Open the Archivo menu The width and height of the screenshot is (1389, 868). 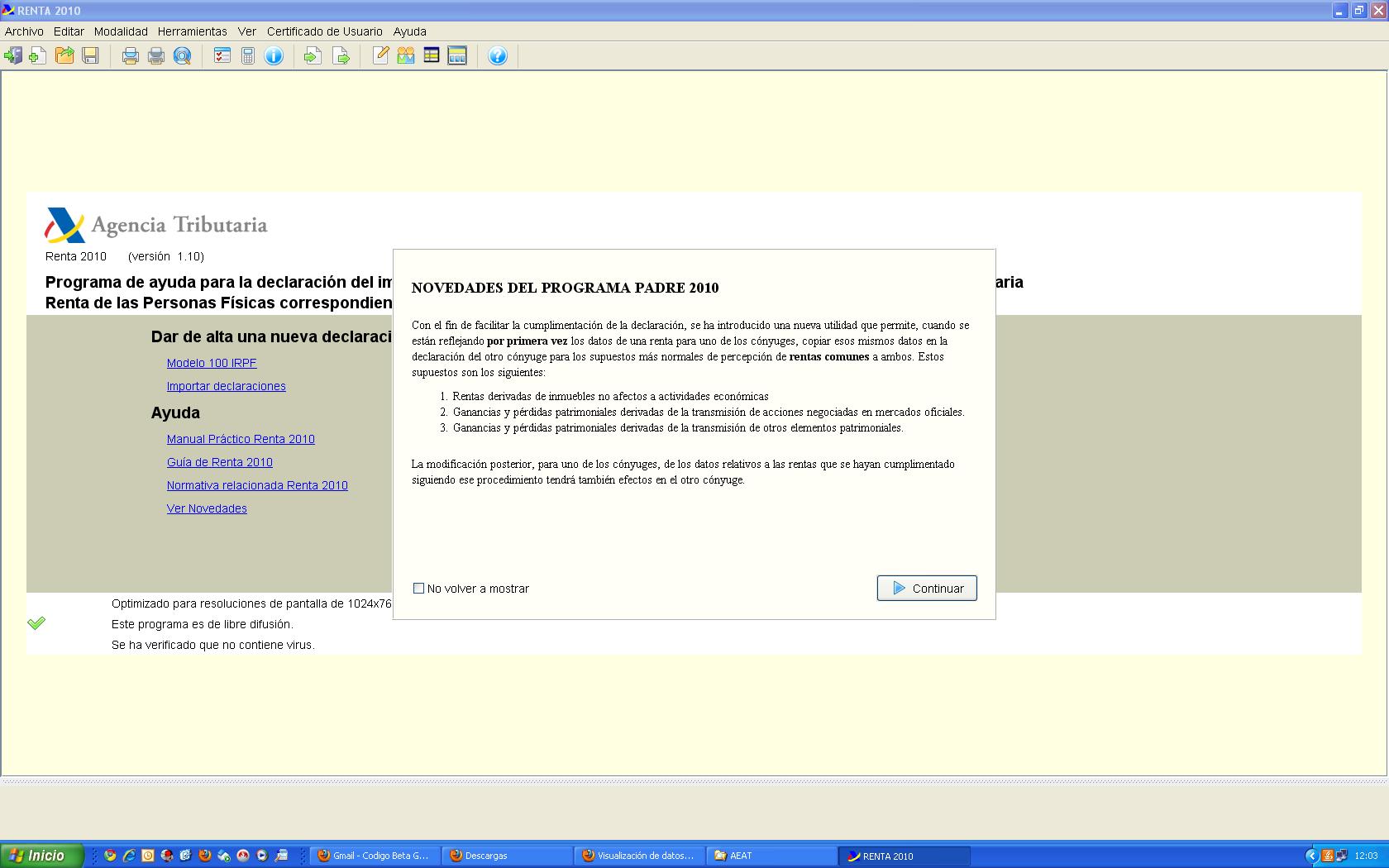24,31
